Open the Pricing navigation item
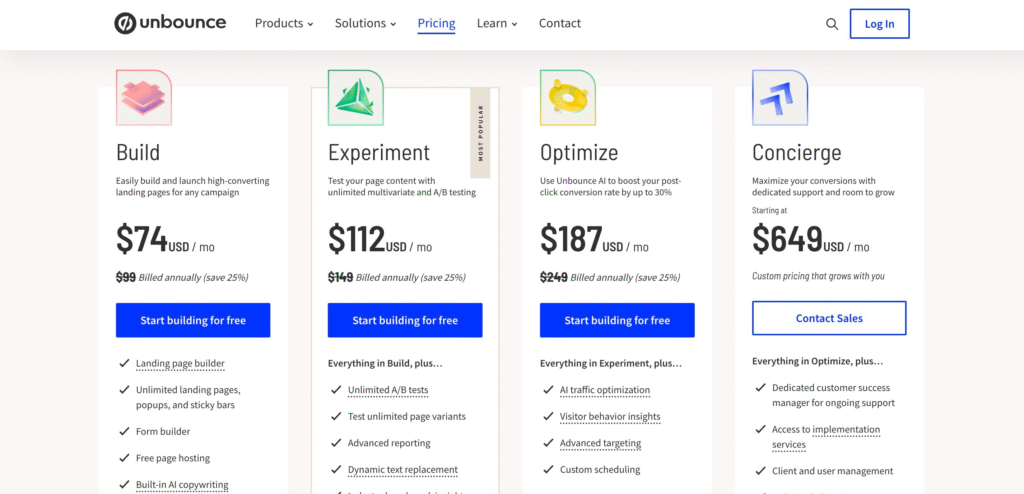1024x494 pixels. [436, 23]
